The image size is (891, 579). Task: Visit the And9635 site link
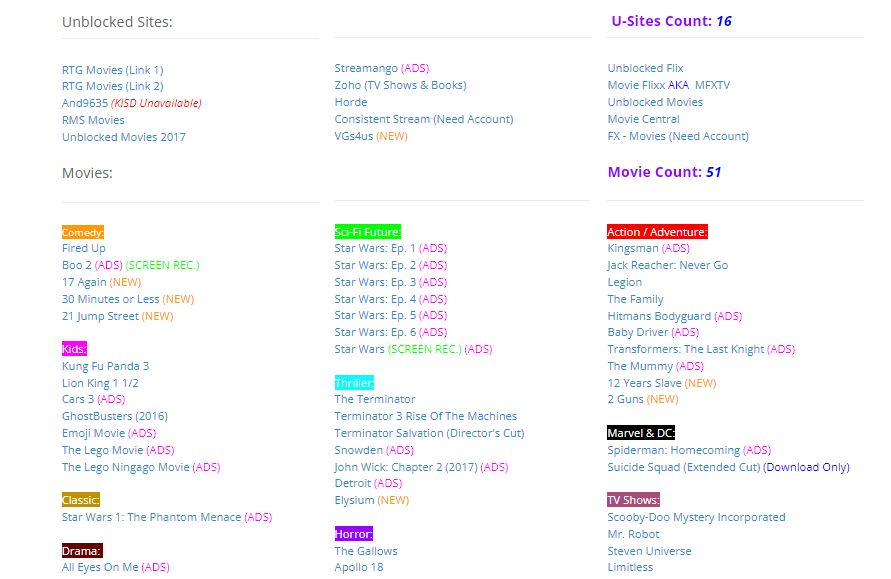[x=85, y=103]
